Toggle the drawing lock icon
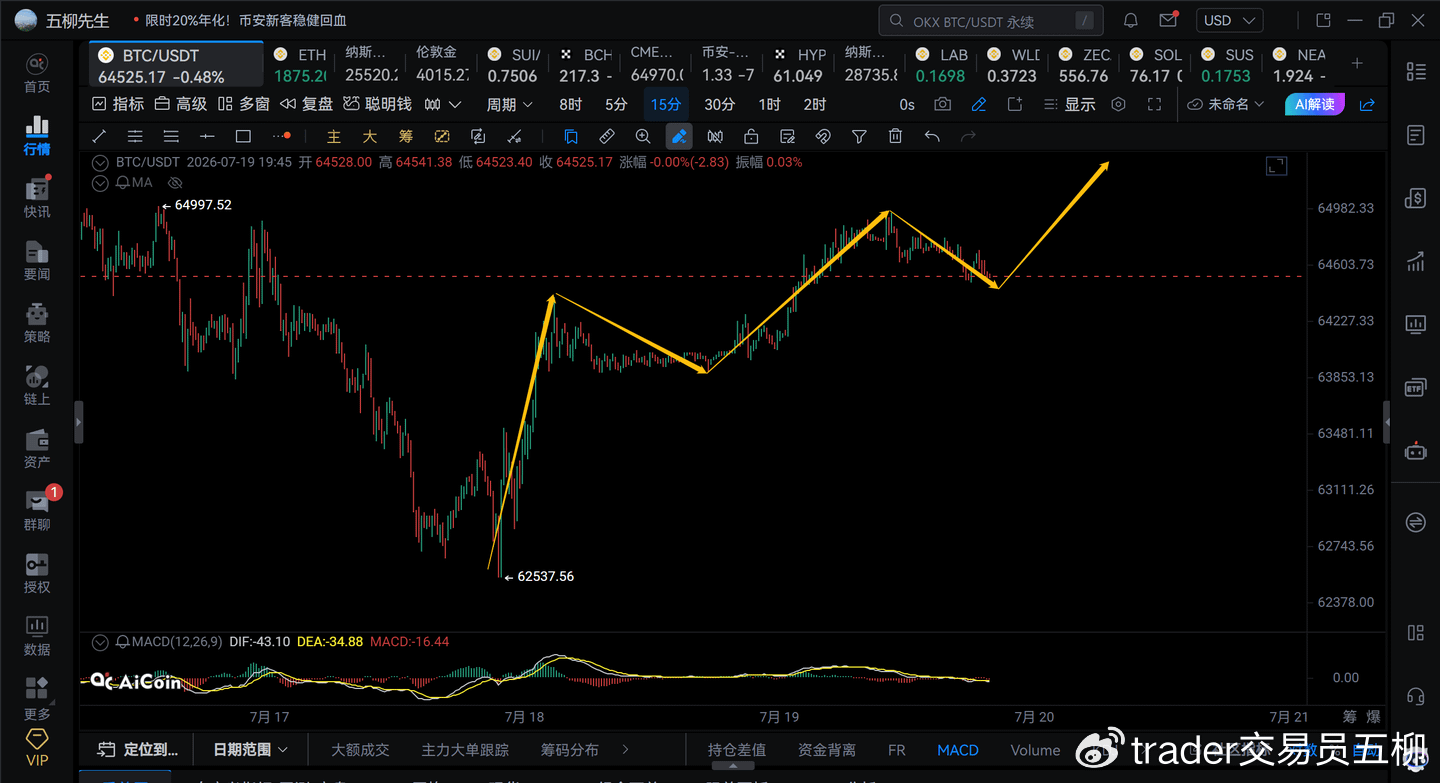 751,136
